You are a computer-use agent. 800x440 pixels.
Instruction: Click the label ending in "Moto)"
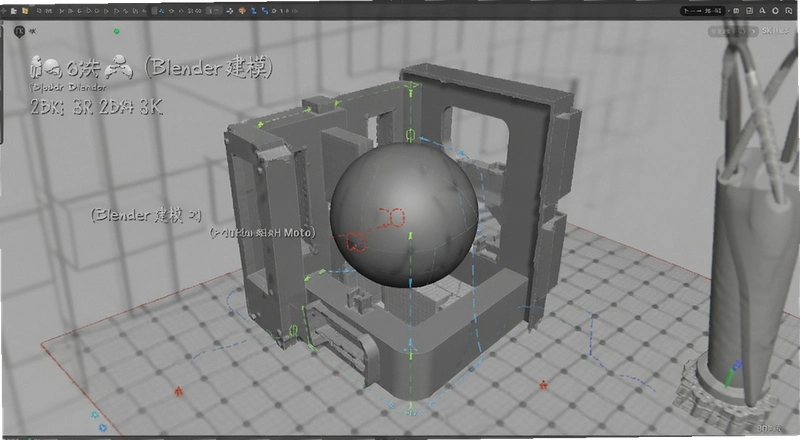263,233
